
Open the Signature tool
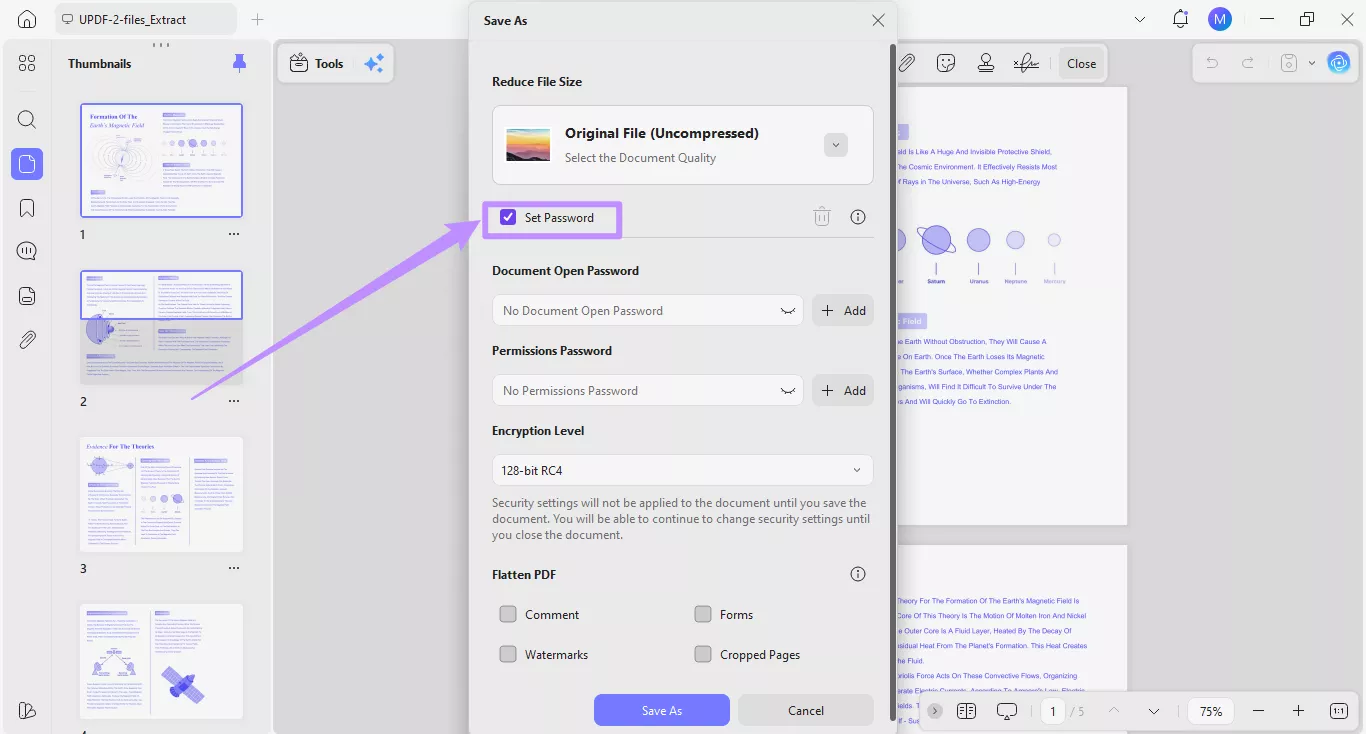(1025, 62)
